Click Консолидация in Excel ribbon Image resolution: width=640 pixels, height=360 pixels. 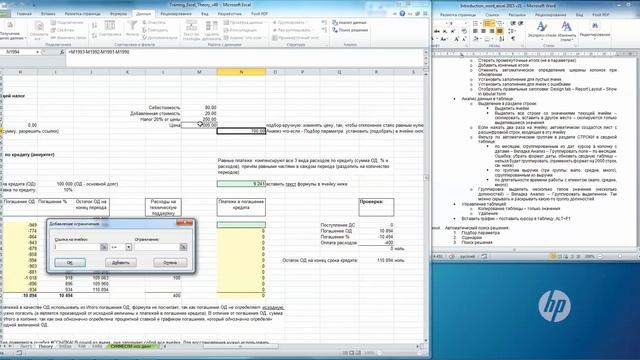click(x=240, y=30)
